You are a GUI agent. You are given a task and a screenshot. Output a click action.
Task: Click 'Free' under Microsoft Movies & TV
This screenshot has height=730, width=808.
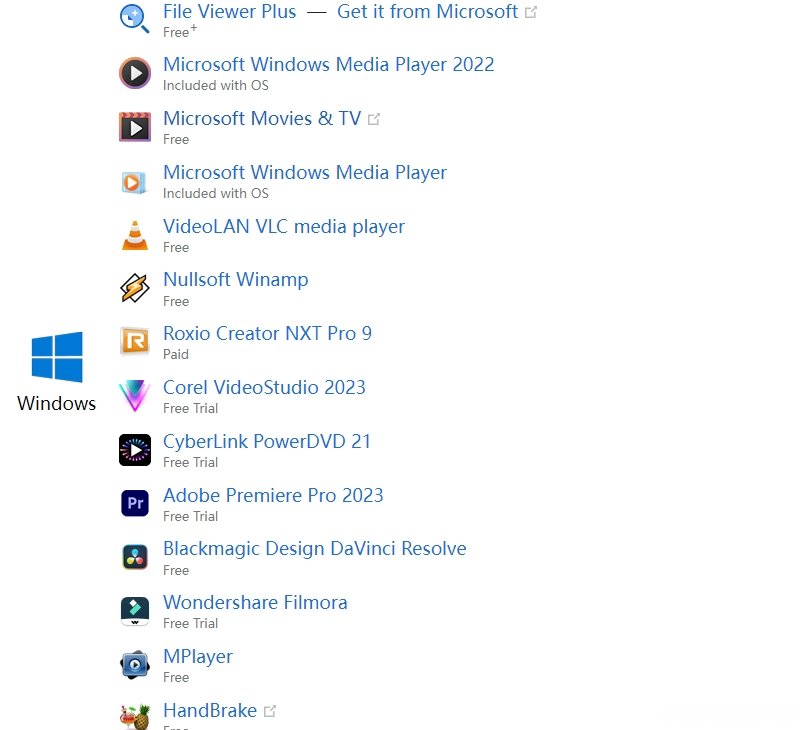coord(176,140)
